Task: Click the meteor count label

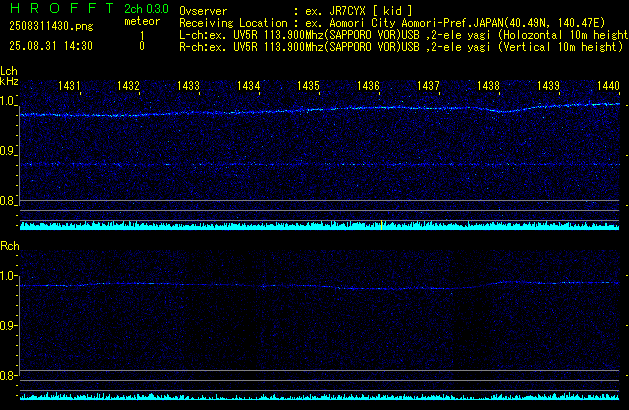Action: [142, 21]
